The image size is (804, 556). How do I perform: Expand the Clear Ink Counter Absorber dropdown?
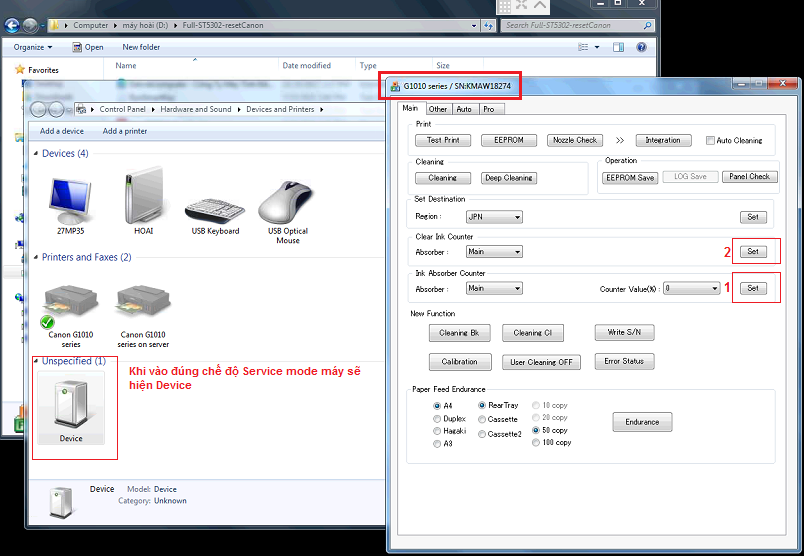point(494,252)
